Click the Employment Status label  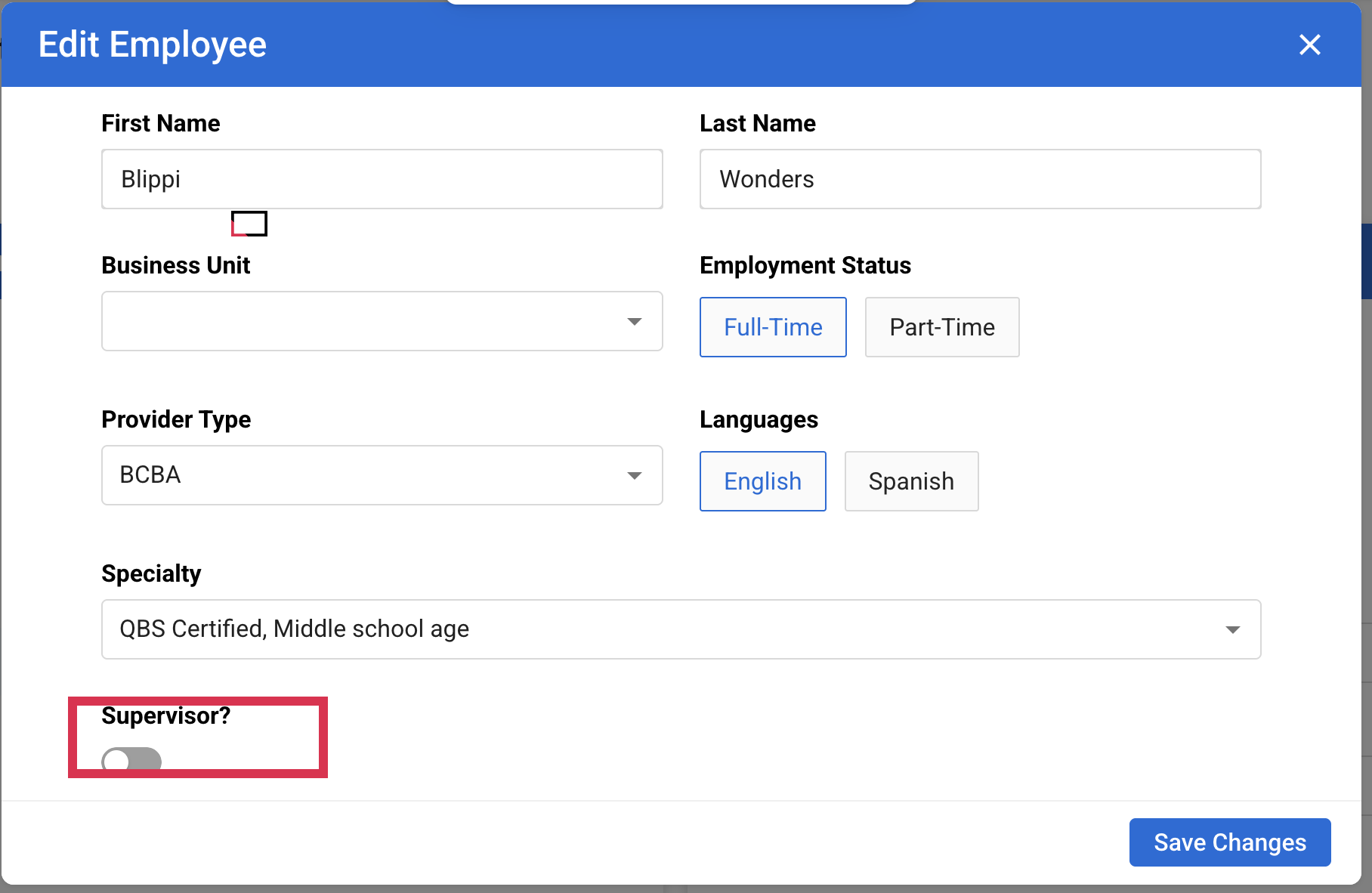tap(805, 265)
